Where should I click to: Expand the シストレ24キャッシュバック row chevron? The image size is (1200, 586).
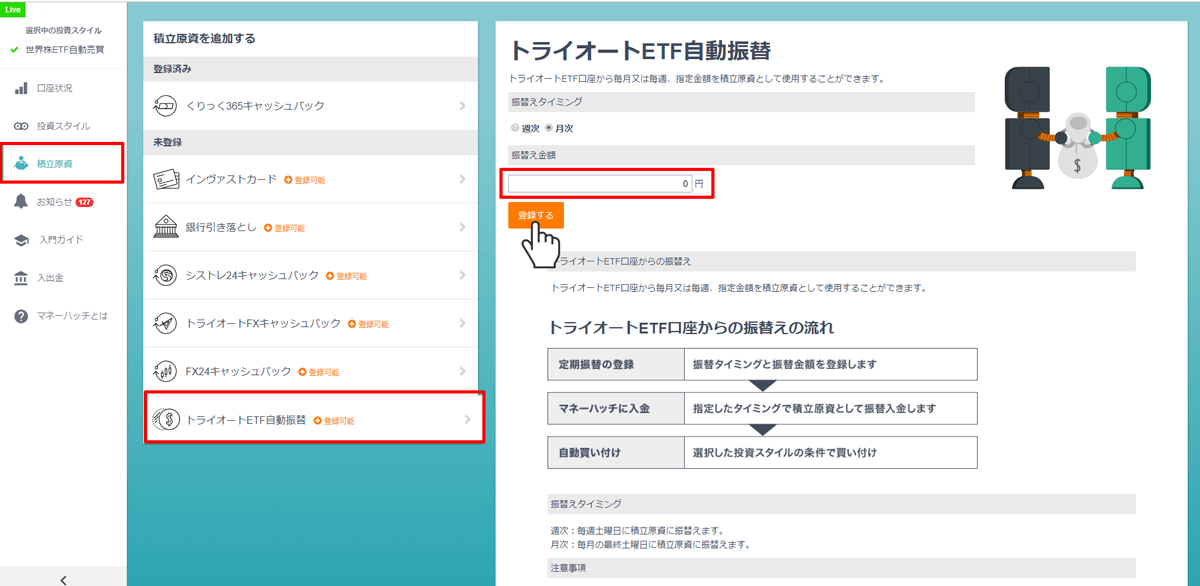click(463, 275)
